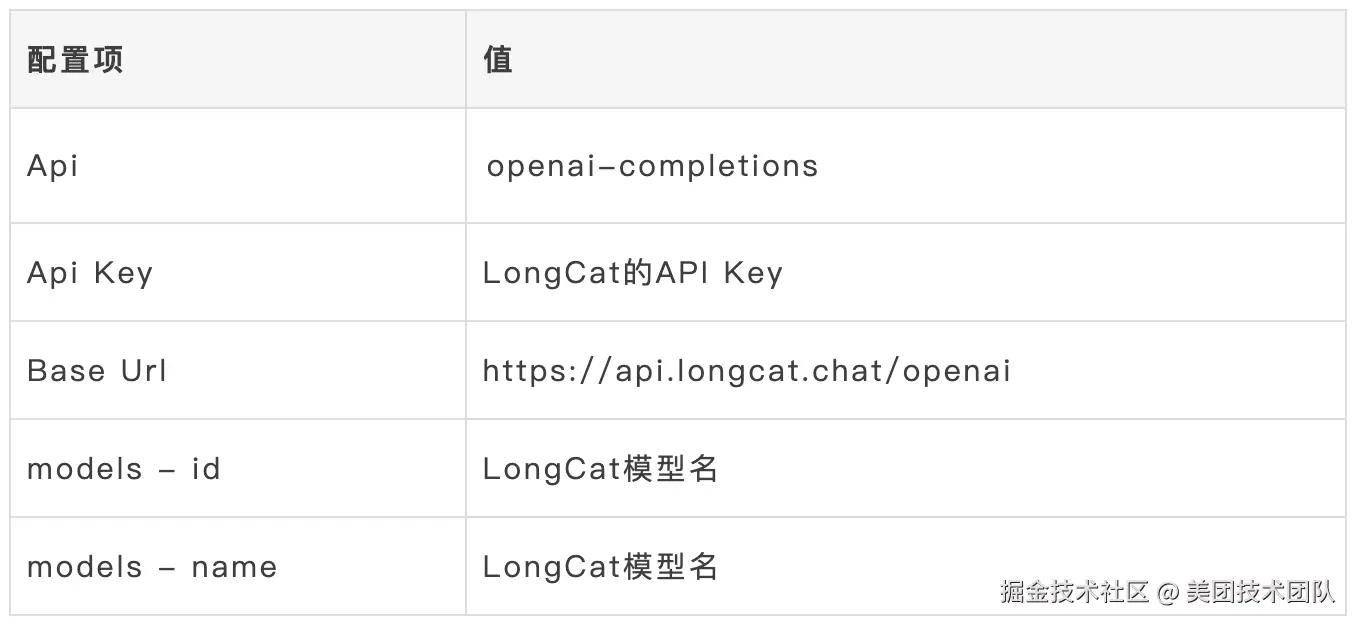Click the word completions in the Api value
Image resolution: width=1354 pixels, height=624 pixels.
point(718,166)
